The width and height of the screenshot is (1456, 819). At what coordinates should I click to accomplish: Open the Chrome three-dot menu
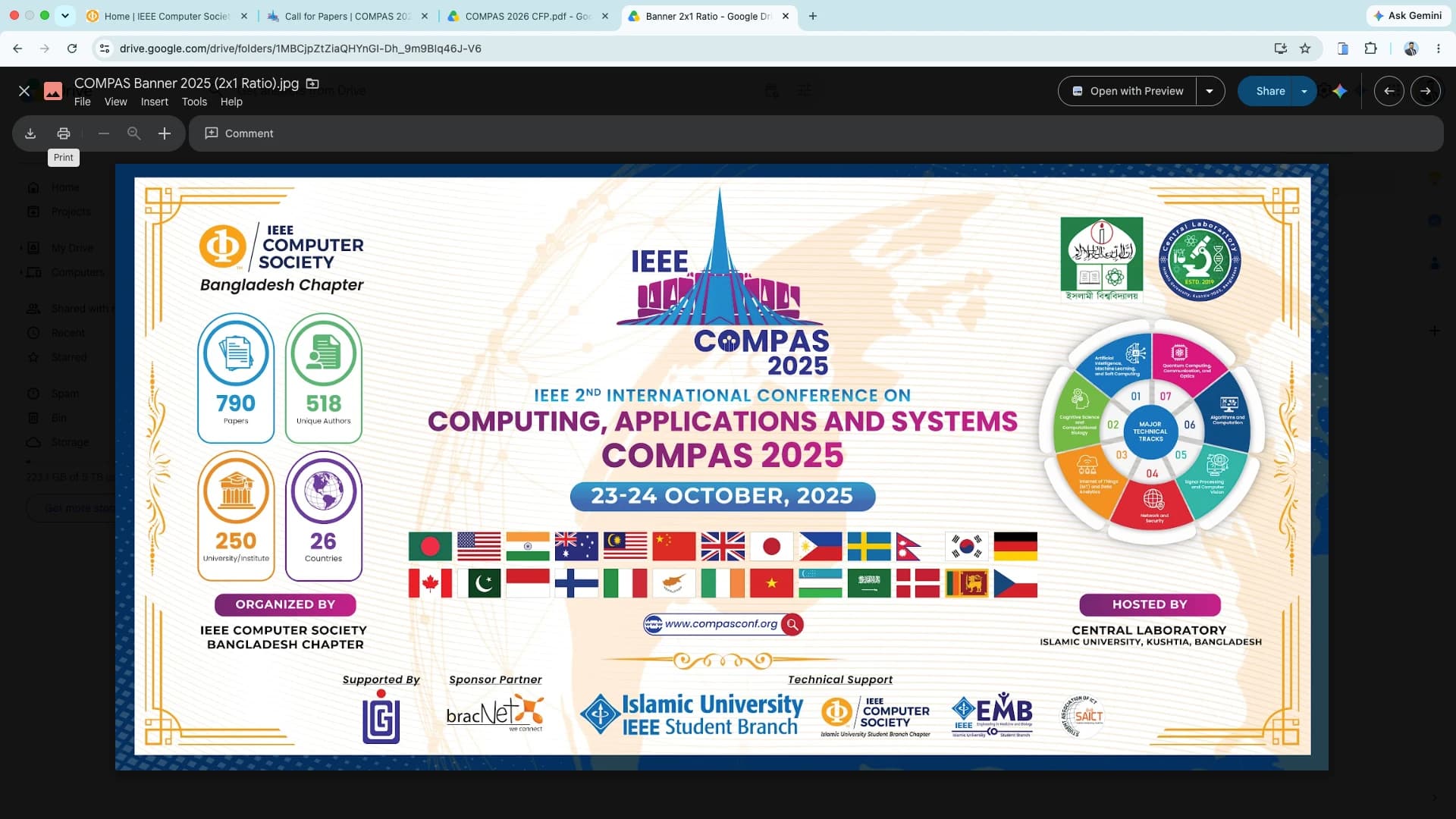[1439, 49]
